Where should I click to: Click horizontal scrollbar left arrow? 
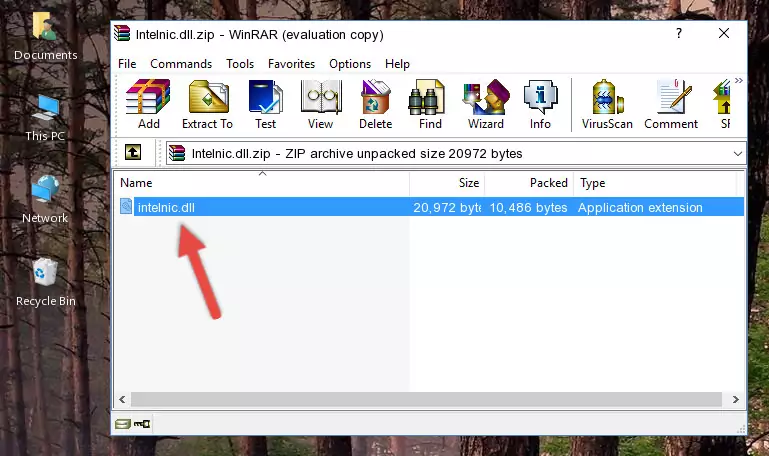coord(122,399)
